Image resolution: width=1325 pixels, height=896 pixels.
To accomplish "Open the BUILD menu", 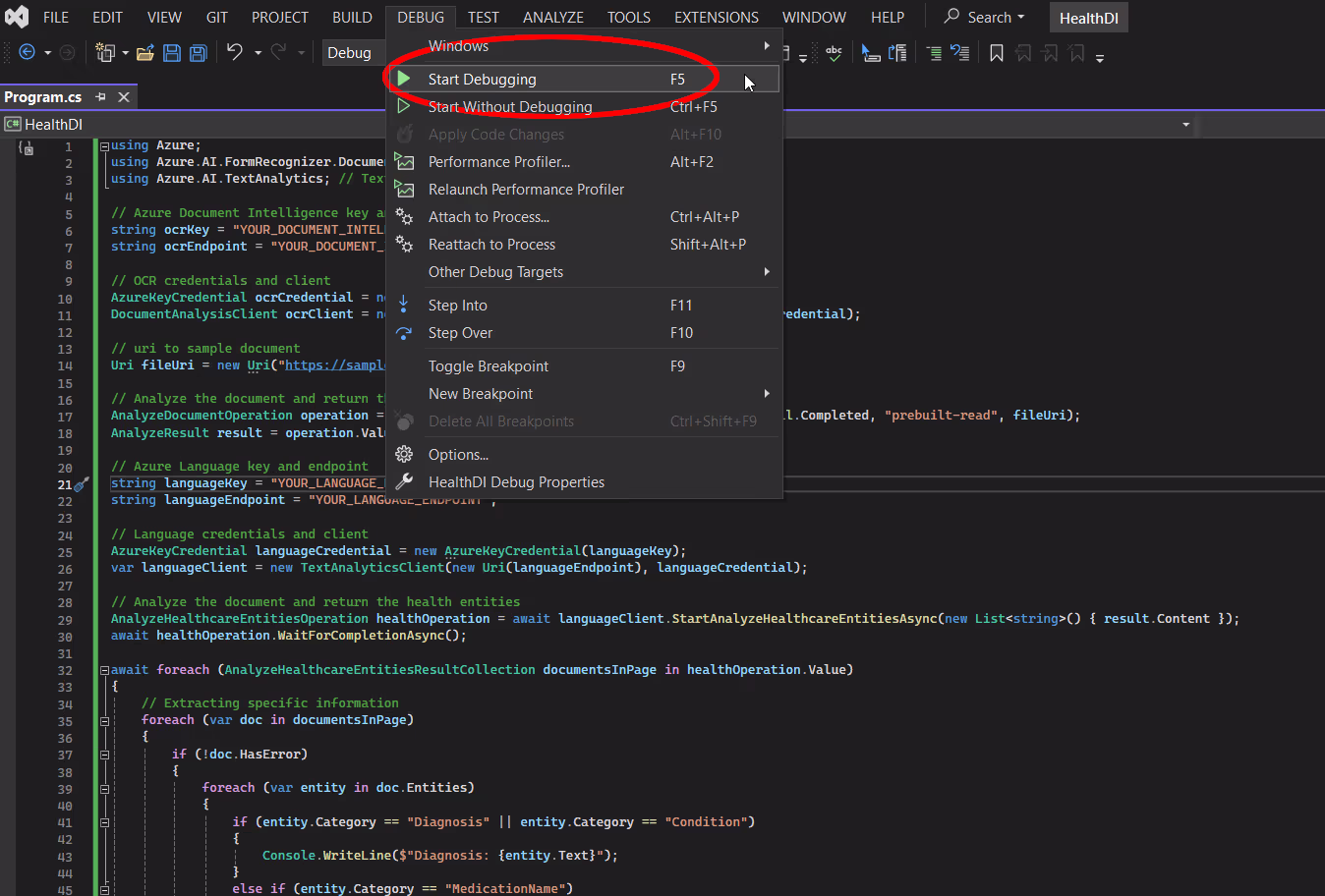I will (352, 17).
